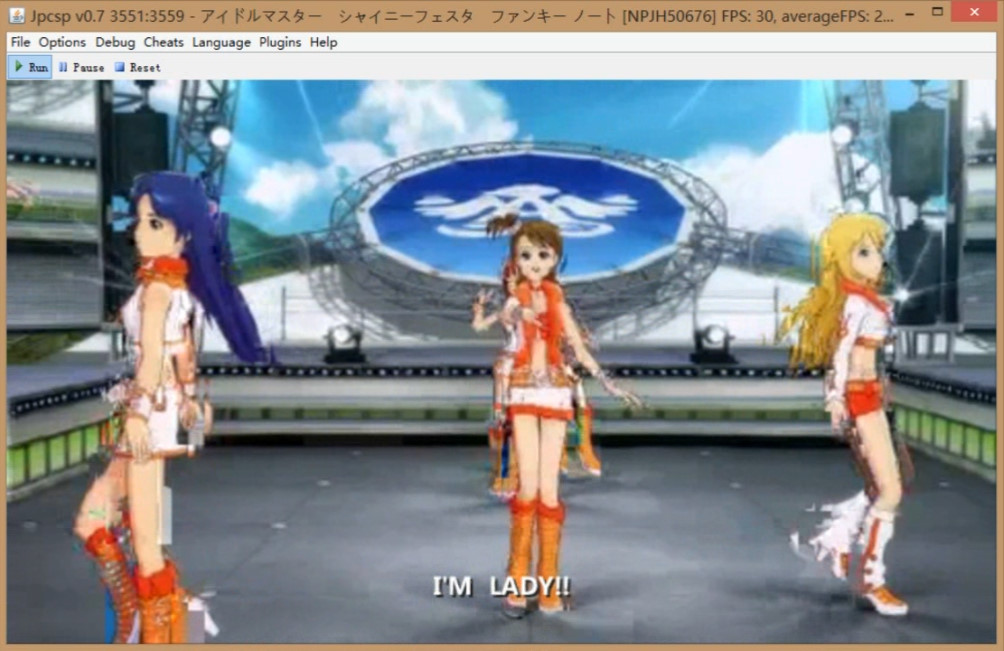
Task: Close the Jpcsp window
Action: coord(974,12)
